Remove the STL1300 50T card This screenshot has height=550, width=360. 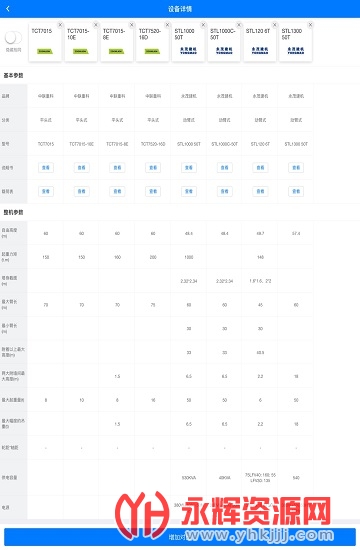pos(310,25)
